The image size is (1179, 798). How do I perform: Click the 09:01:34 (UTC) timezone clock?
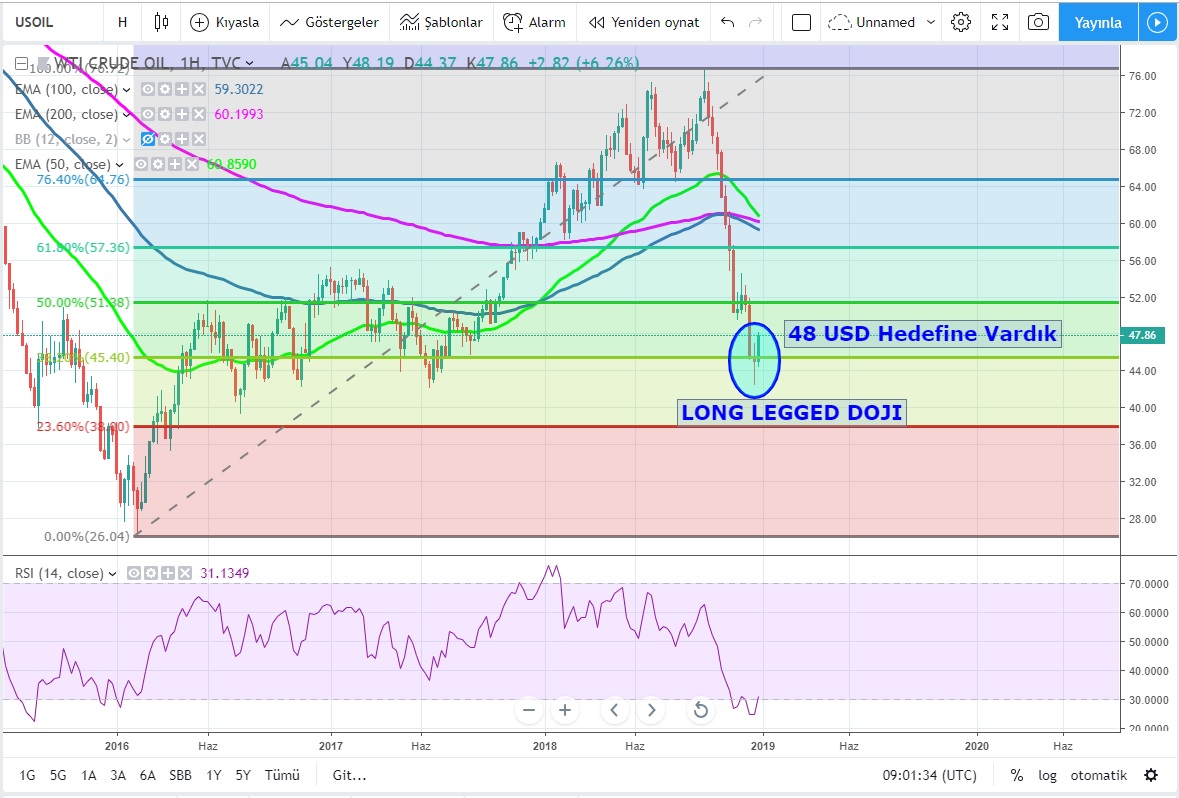(x=929, y=775)
